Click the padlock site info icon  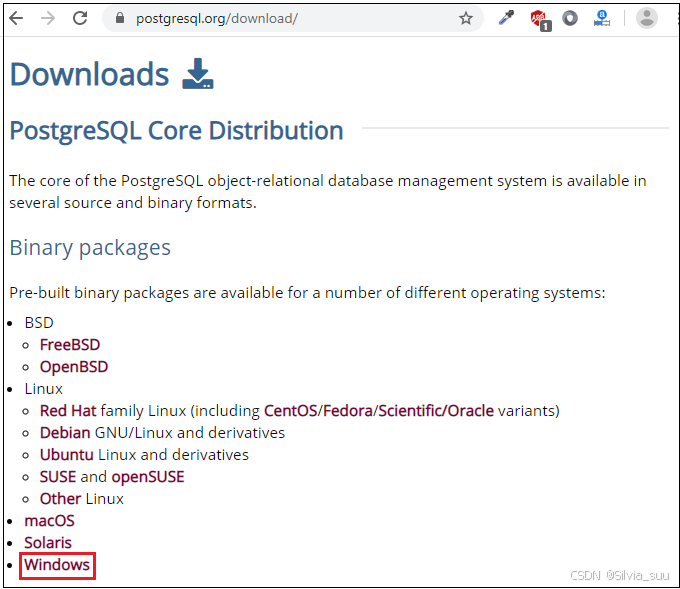[120, 18]
